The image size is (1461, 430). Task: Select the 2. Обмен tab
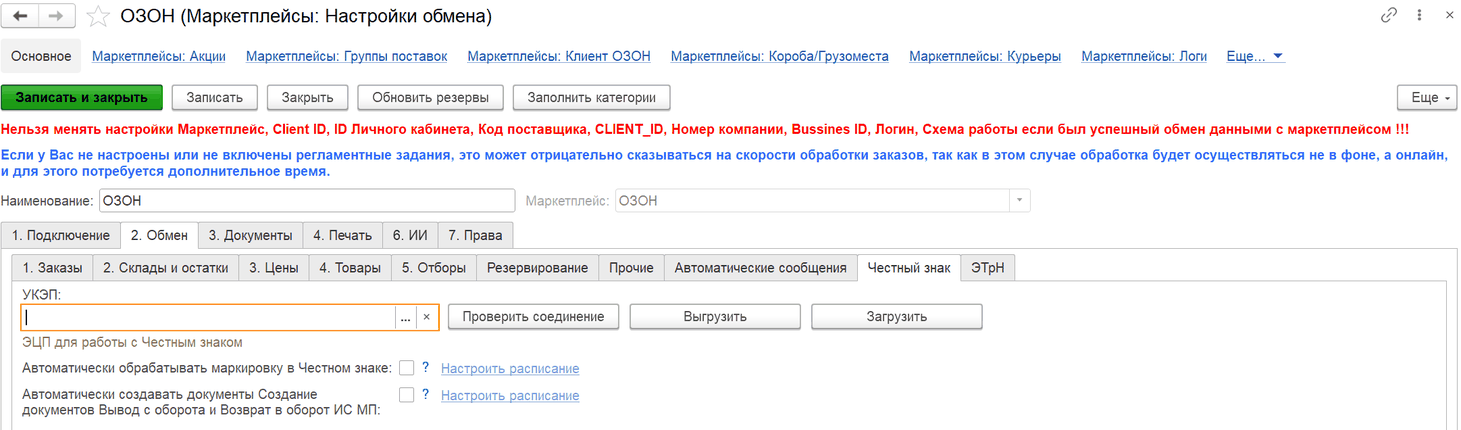[x=159, y=235]
